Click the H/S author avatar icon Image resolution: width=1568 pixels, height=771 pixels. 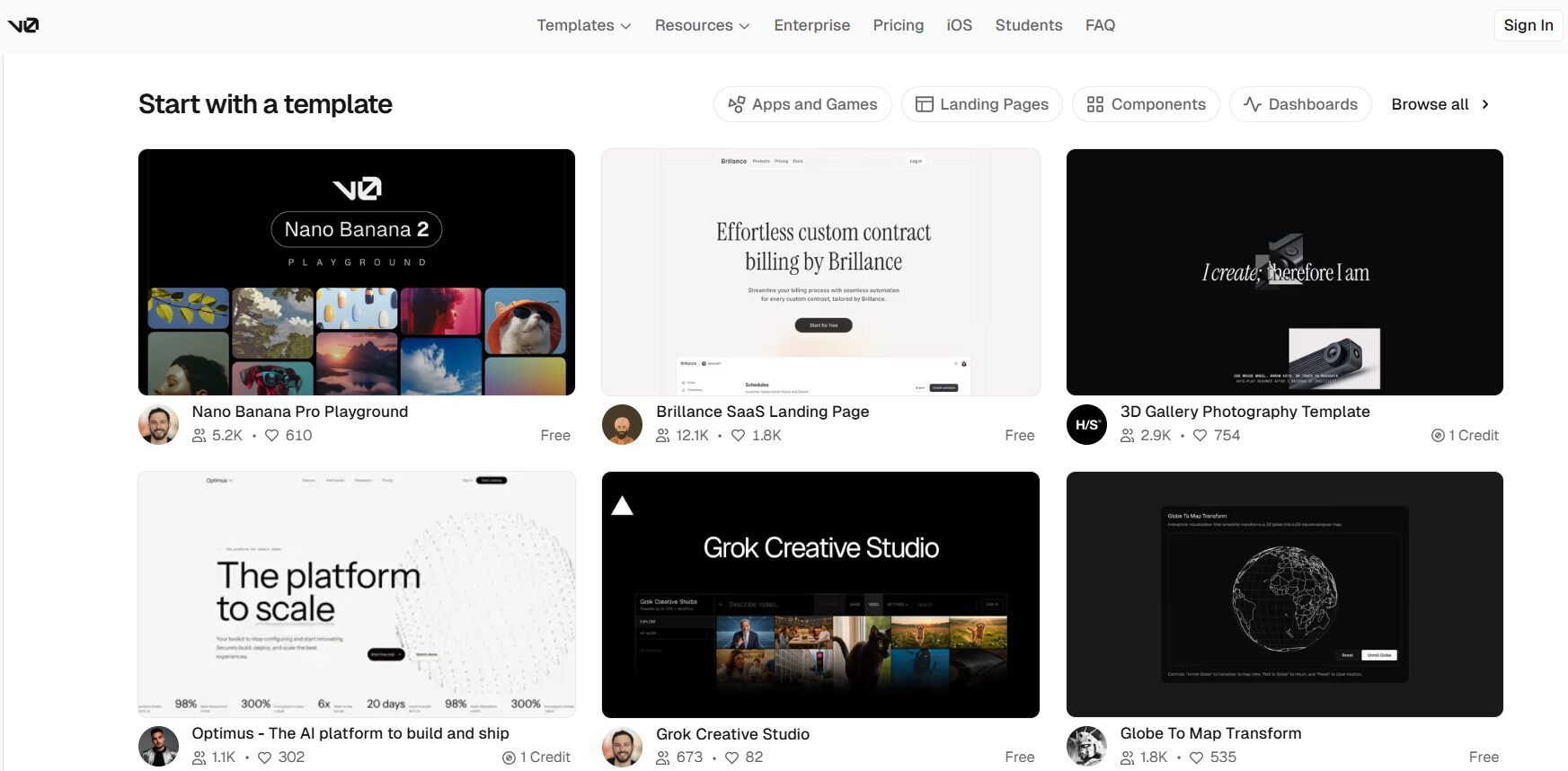1086,424
